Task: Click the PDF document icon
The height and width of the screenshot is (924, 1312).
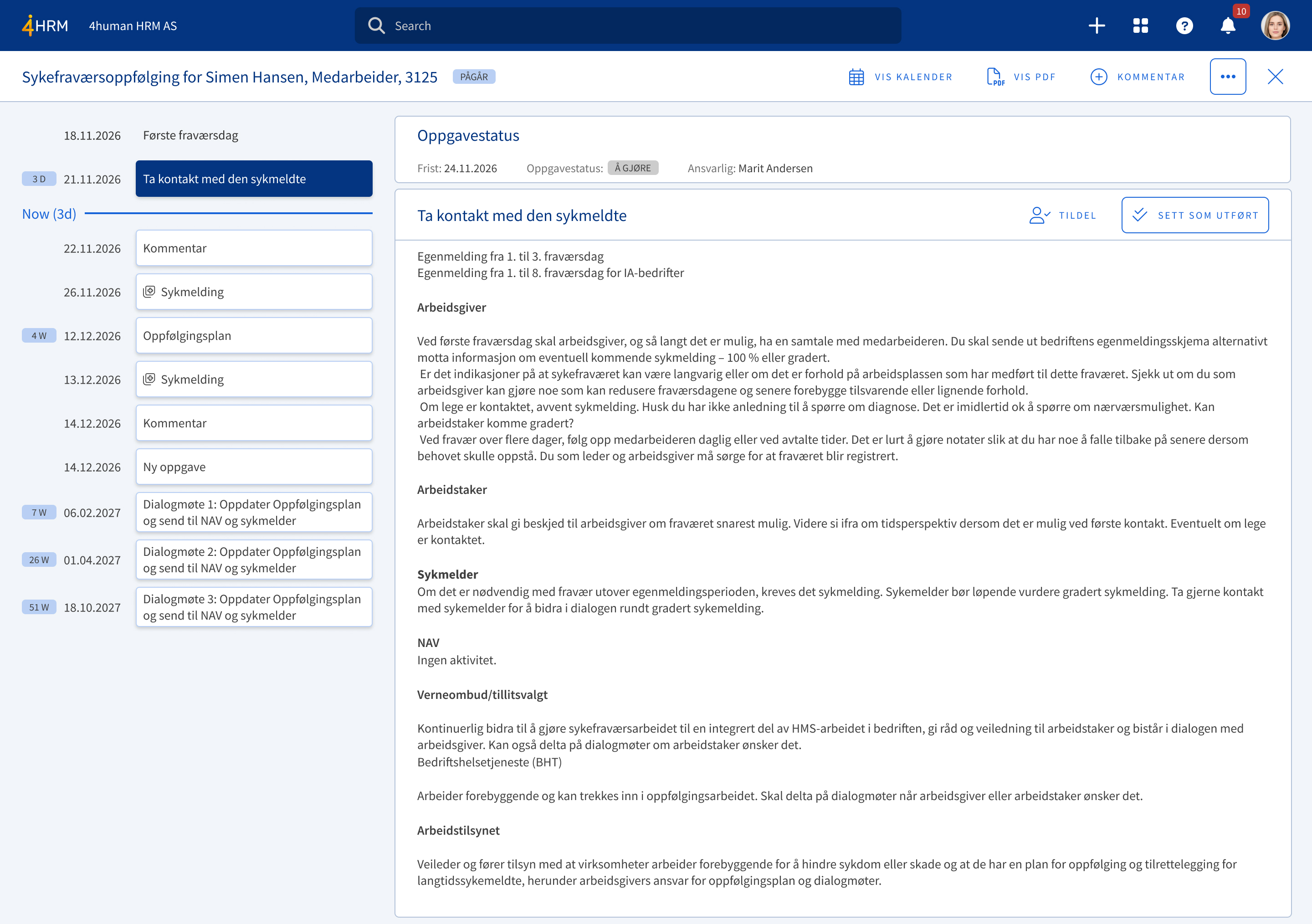Action: (995, 77)
